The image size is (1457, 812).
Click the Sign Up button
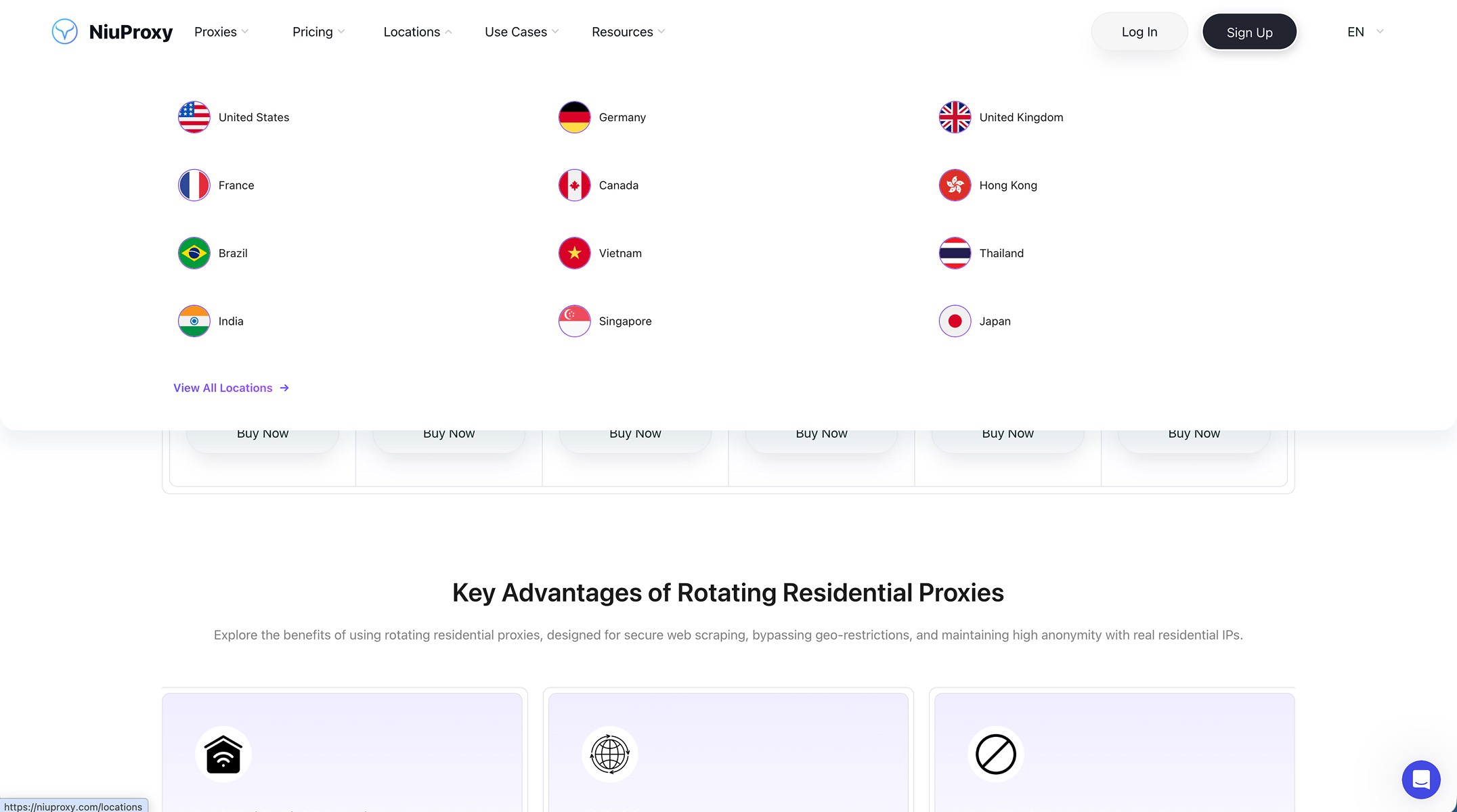click(x=1249, y=32)
